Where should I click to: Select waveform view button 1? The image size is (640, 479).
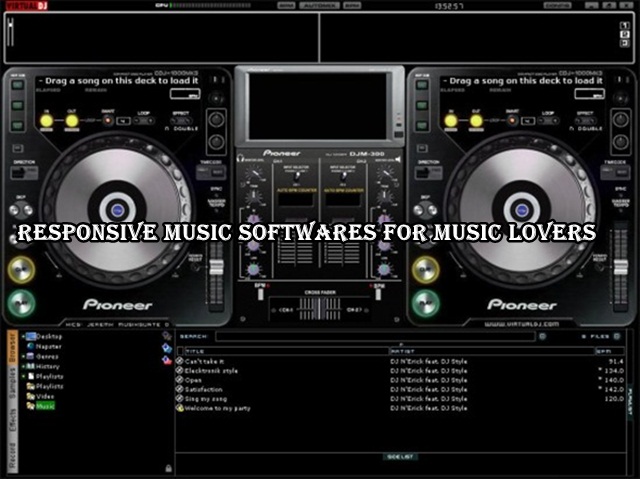(x=624, y=26)
